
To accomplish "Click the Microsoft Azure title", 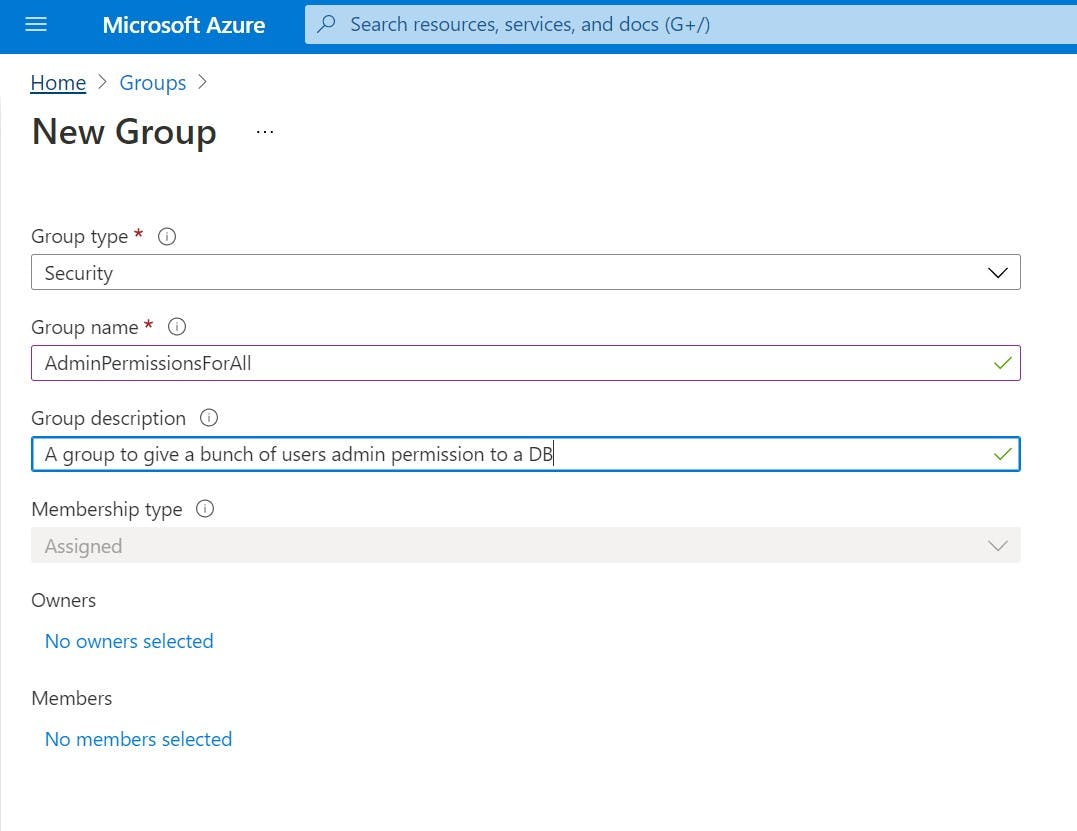I will [x=184, y=25].
